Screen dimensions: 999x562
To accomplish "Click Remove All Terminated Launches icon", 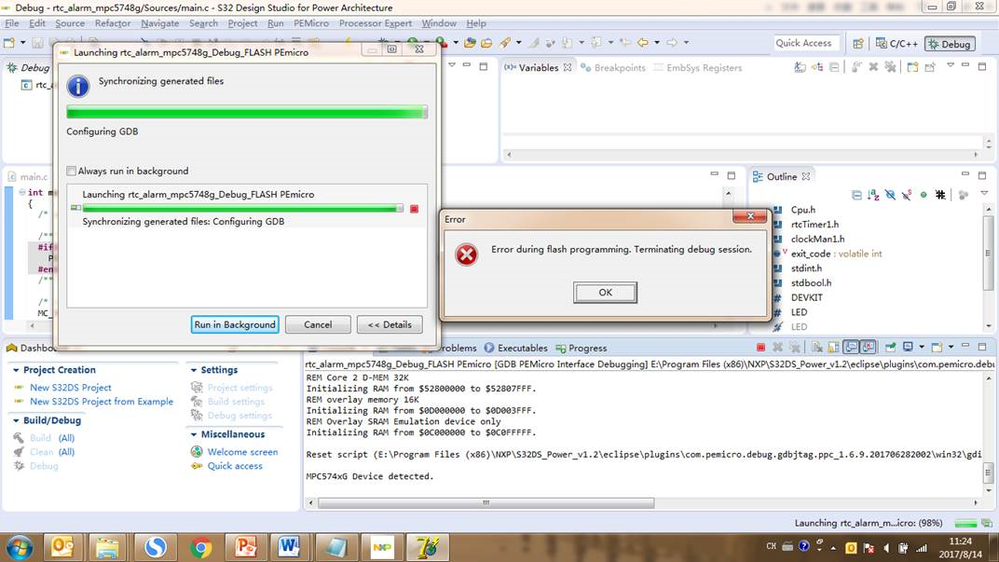I will (x=794, y=347).
